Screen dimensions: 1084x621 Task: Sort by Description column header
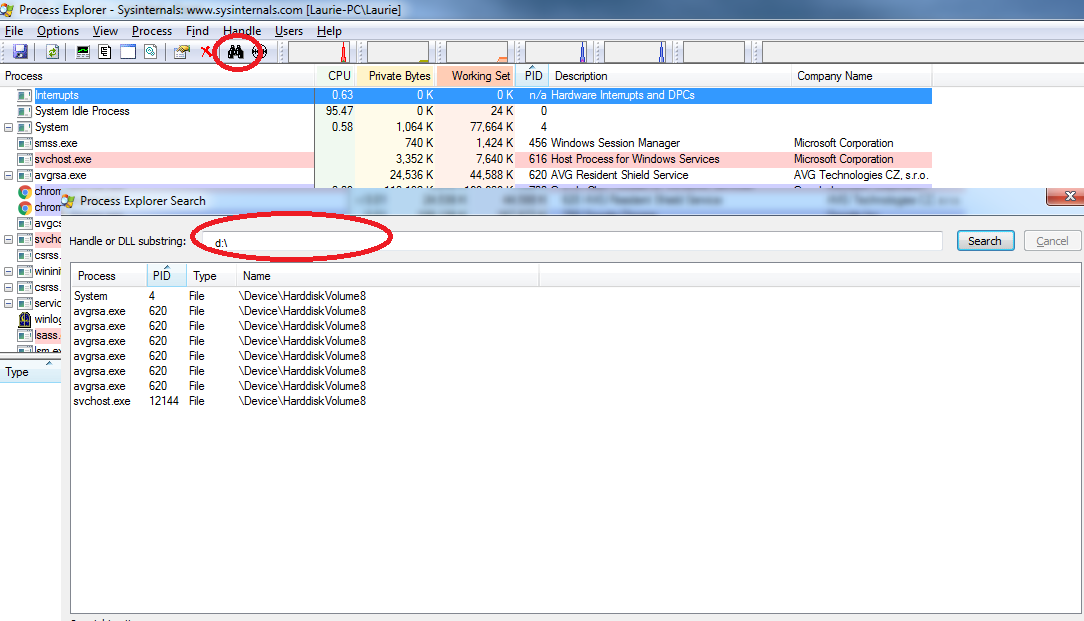(670, 76)
